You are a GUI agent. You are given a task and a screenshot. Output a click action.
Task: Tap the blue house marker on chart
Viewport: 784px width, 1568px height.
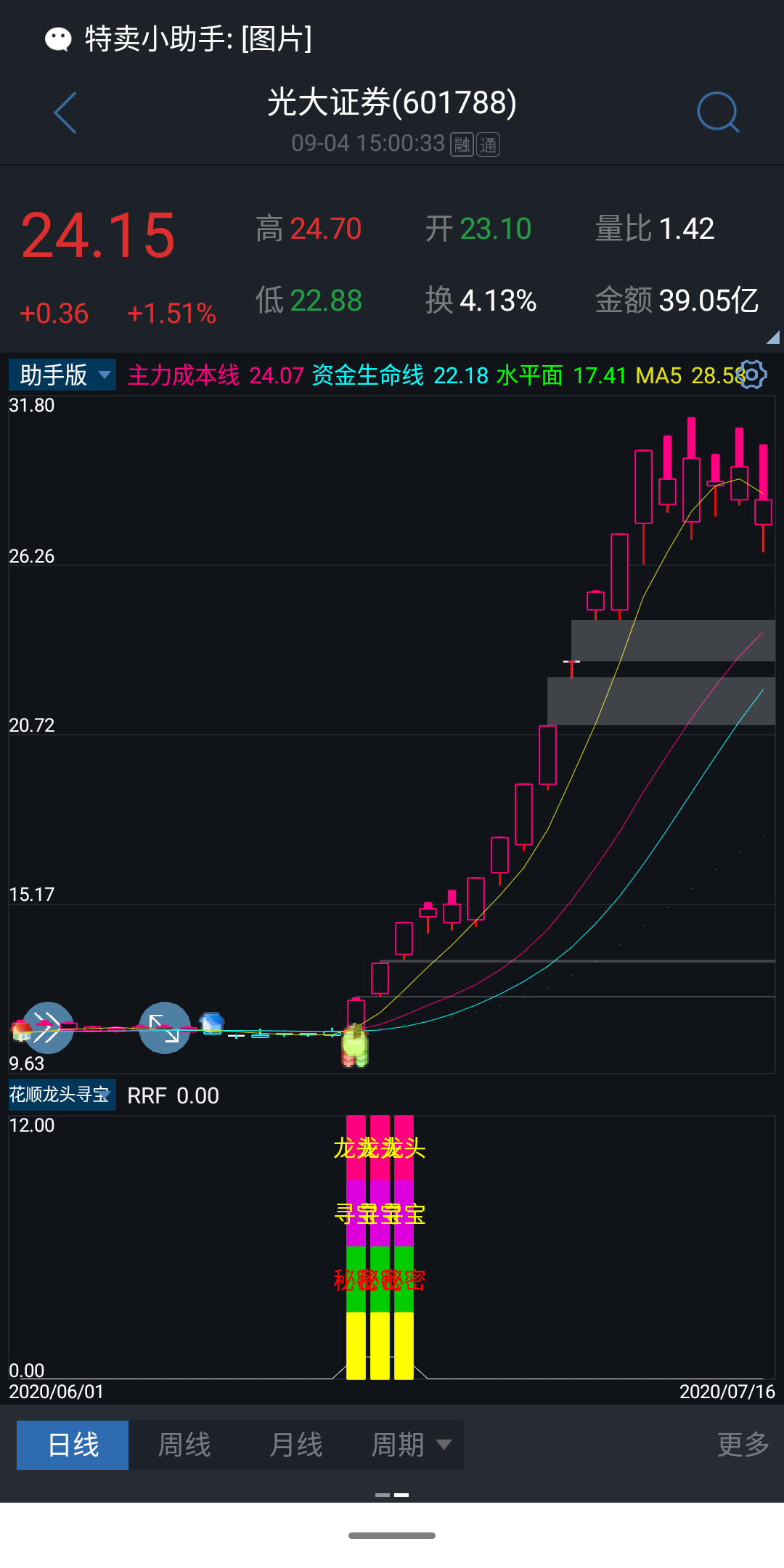coord(212,1024)
